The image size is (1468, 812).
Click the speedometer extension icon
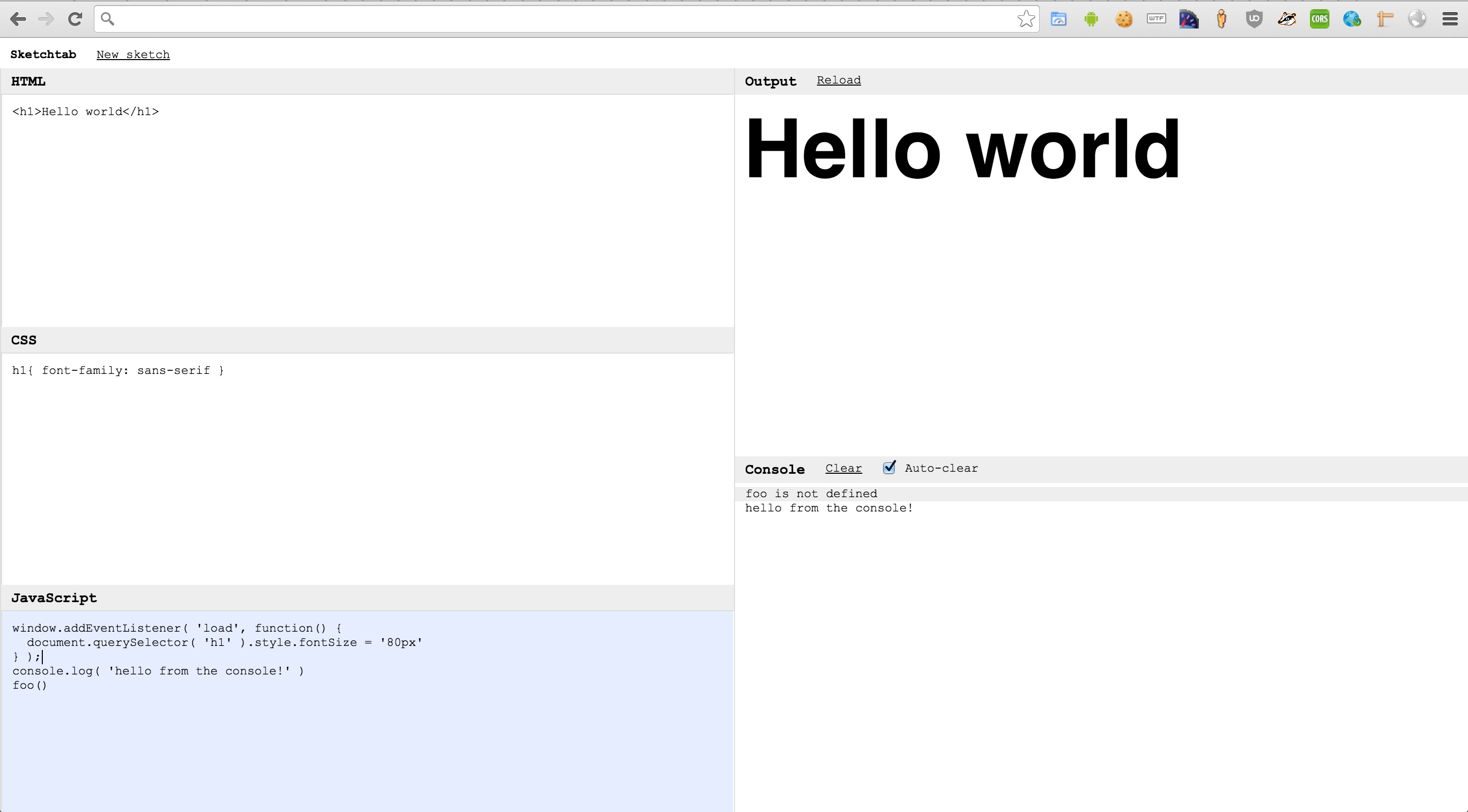click(x=1189, y=19)
